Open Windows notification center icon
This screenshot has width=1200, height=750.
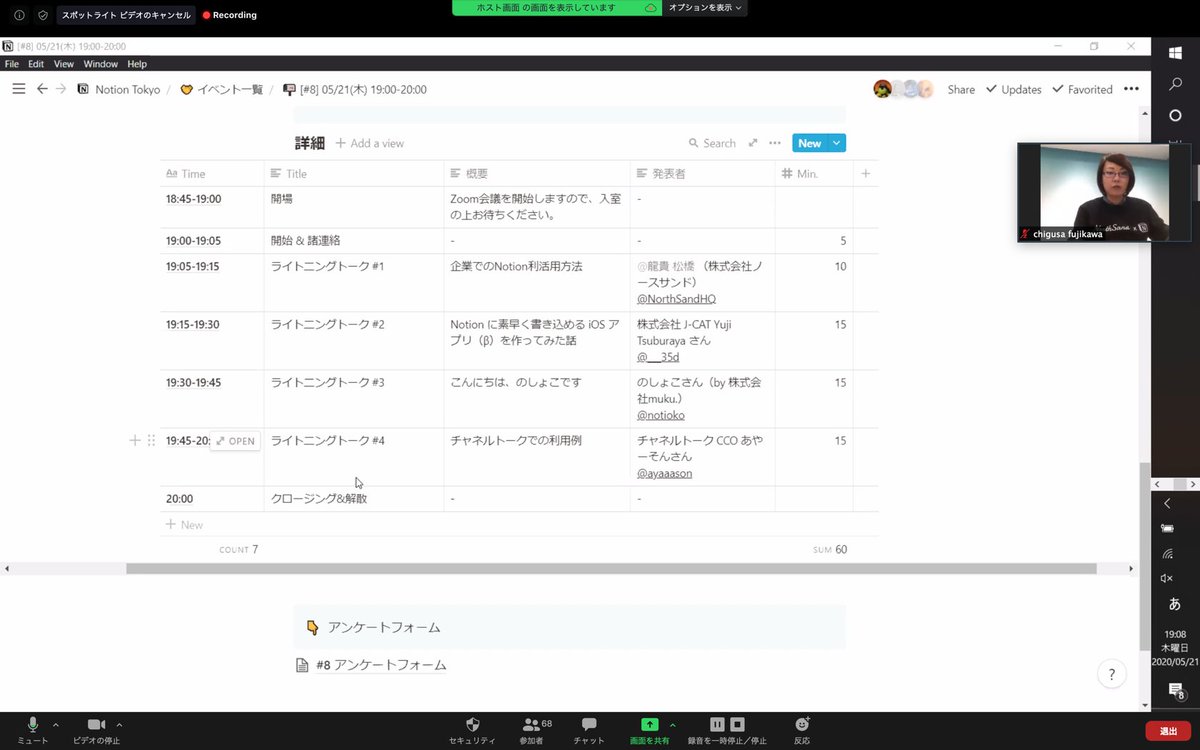(x=1176, y=690)
